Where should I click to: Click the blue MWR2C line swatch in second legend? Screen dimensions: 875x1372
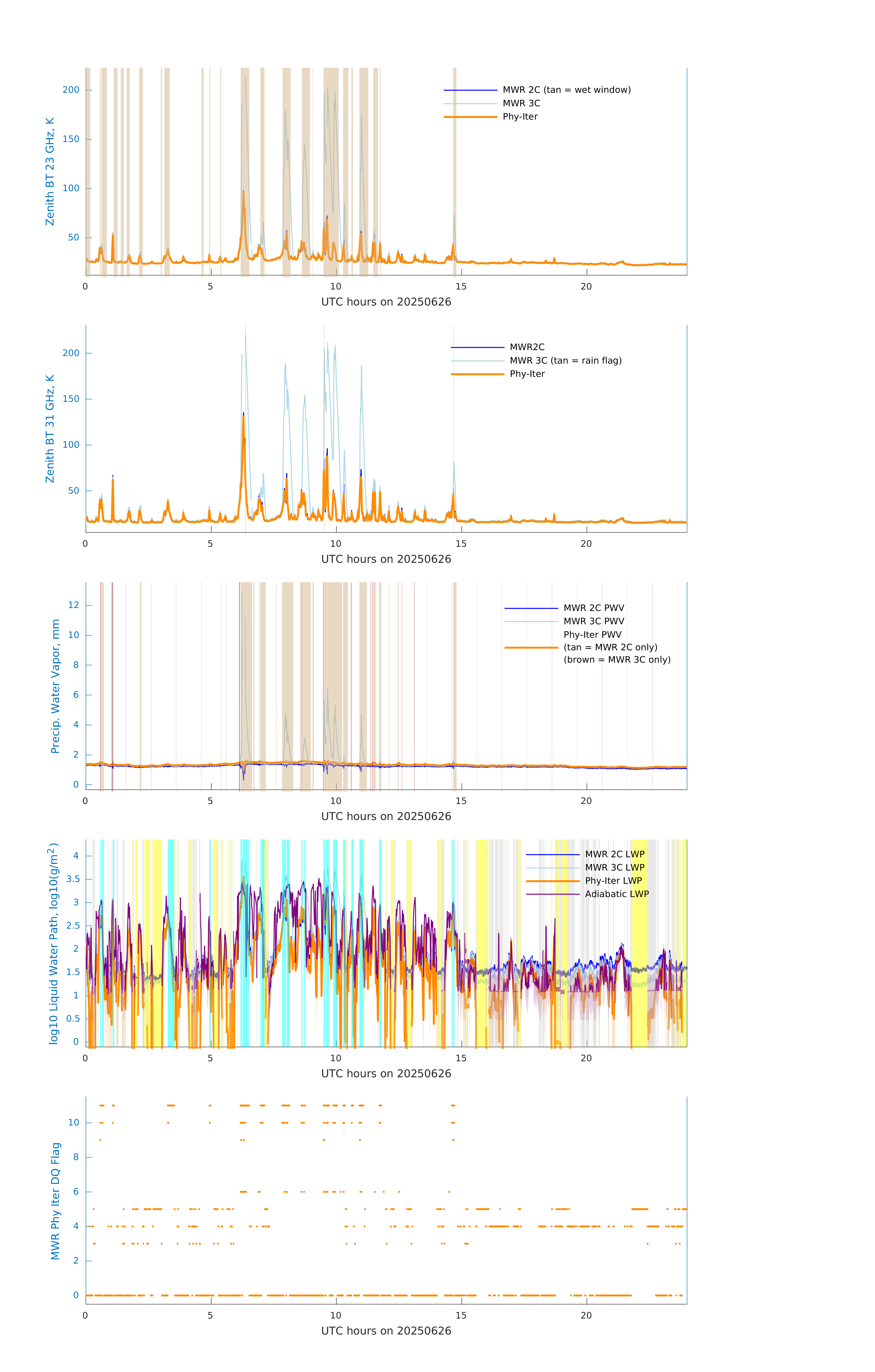tap(477, 348)
